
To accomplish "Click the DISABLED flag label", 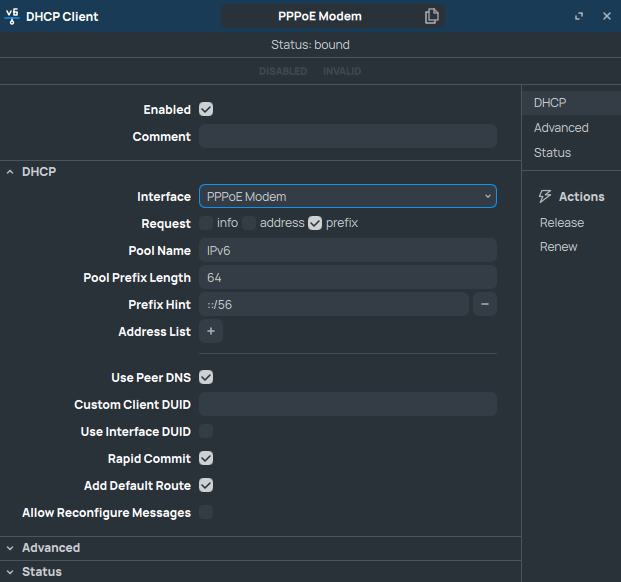I will (x=283, y=71).
